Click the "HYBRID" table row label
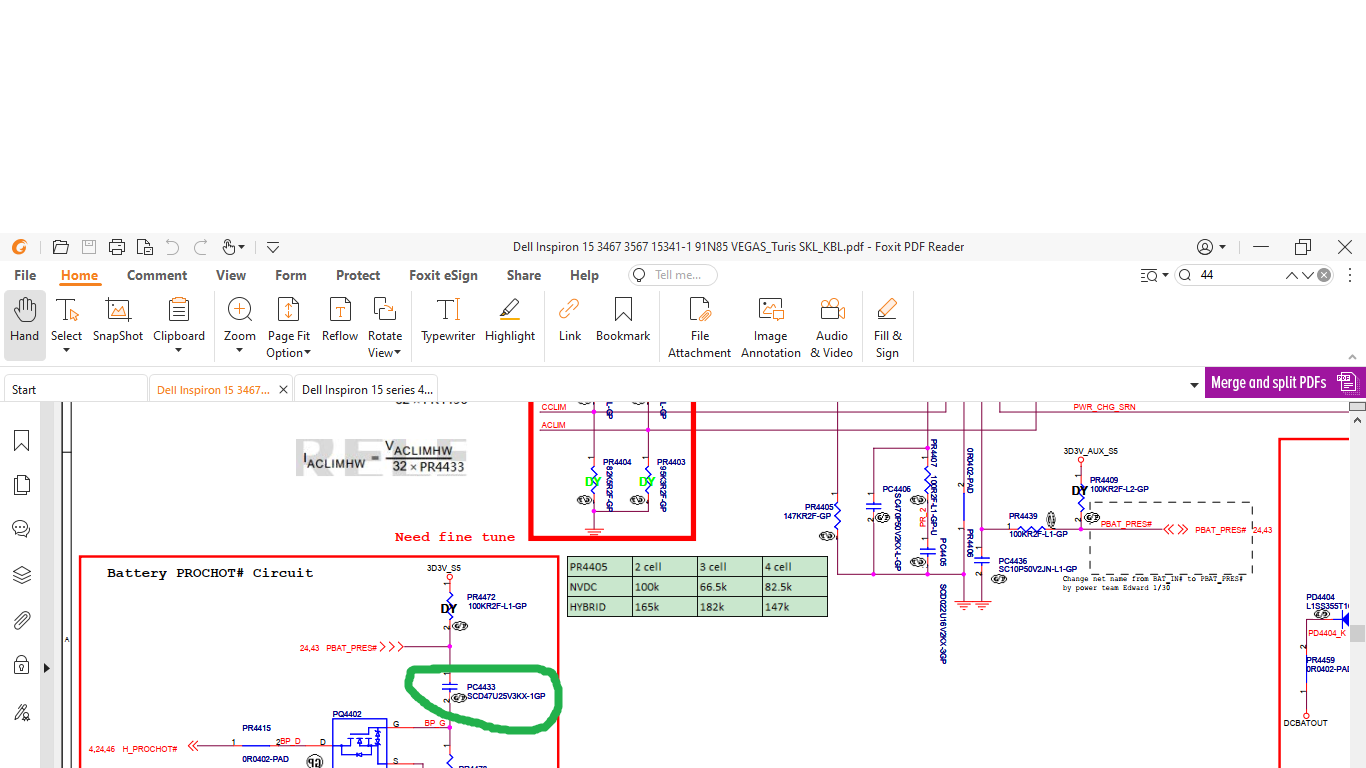 pyautogui.click(x=588, y=606)
